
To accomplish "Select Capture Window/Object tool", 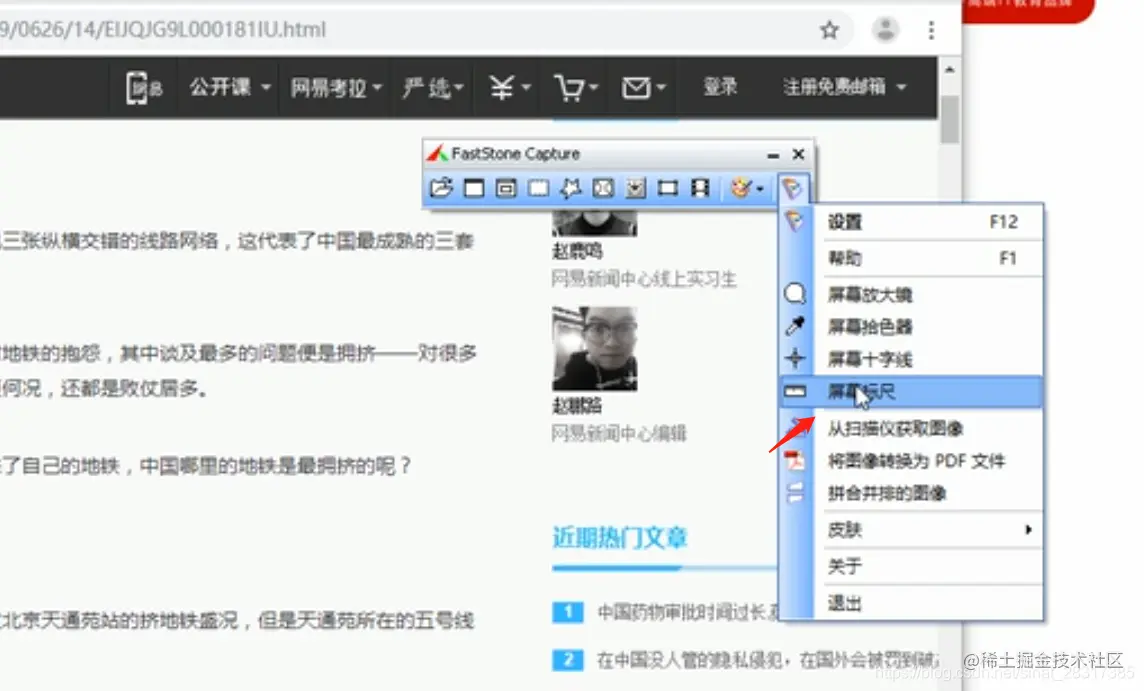I will click(x=506, y=188).
